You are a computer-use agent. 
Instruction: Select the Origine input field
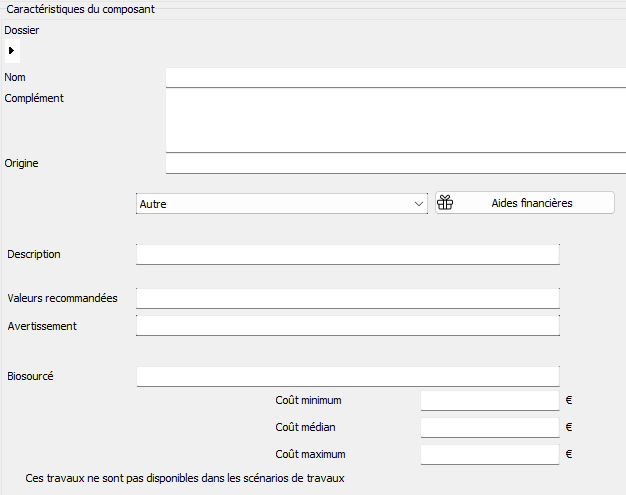point(396,164)
